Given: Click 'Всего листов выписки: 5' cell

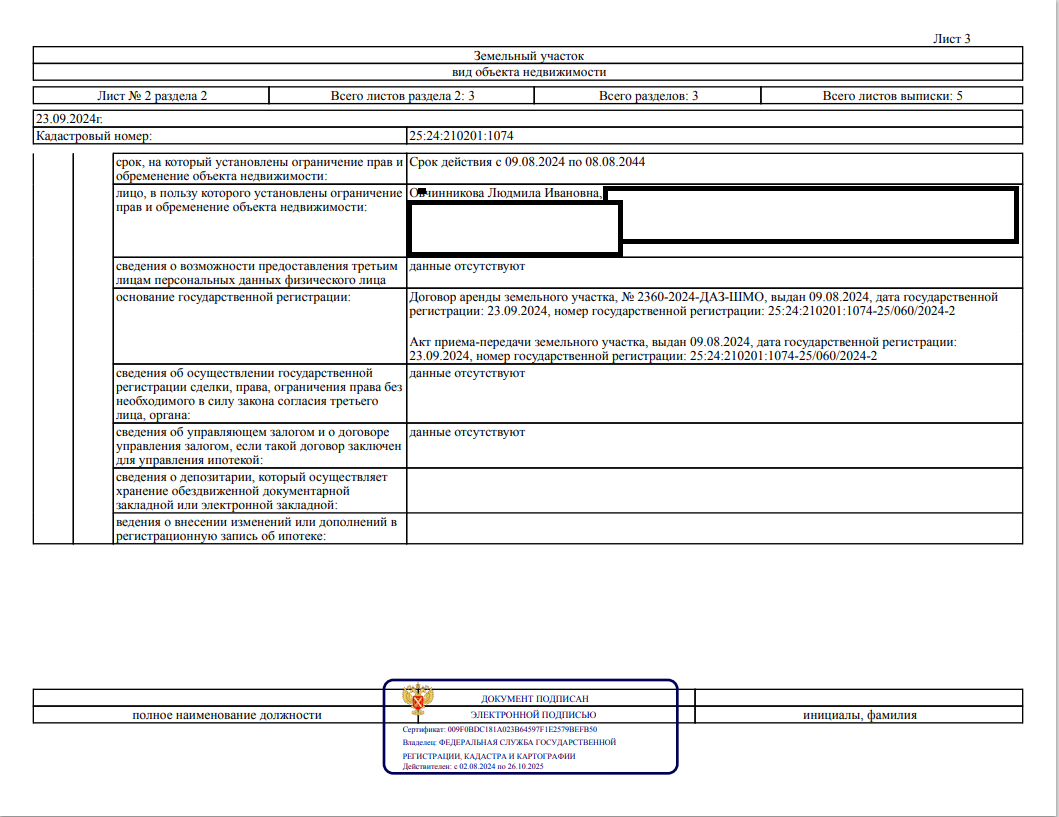Looking at the screenshot, I should click(x=892, y=96).
